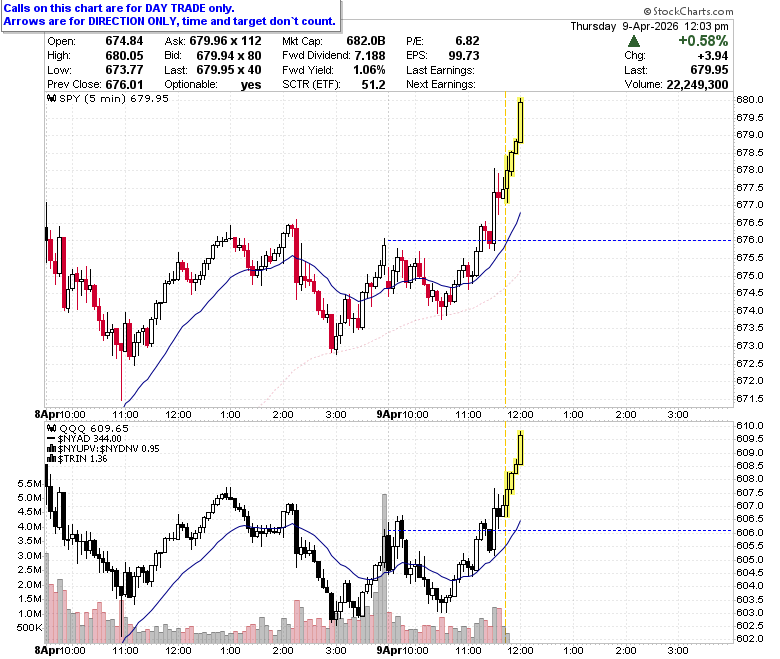Select the 9Apr date marker on SPY axis
780x659 pixels.
(389, 414)
